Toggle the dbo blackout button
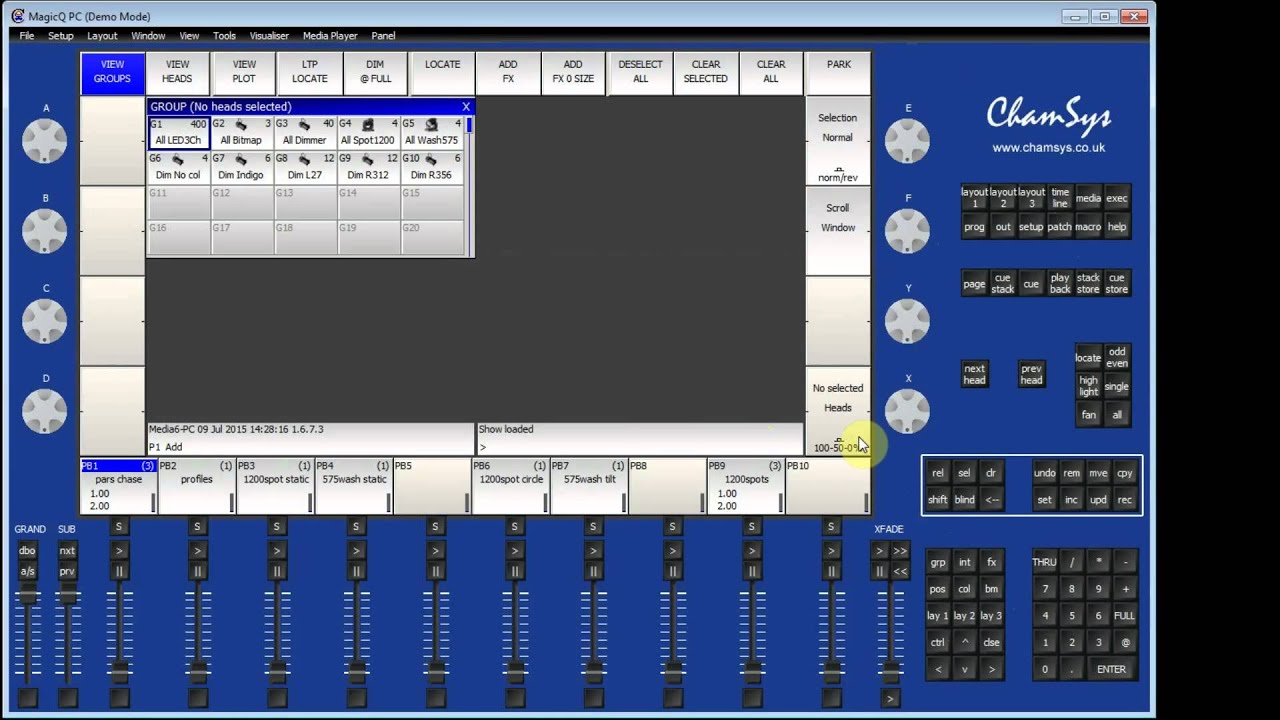 [x=27, y=551]
